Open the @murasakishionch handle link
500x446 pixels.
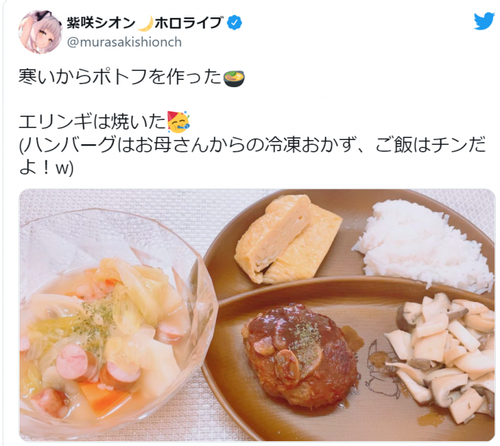[x=124, y=42]
